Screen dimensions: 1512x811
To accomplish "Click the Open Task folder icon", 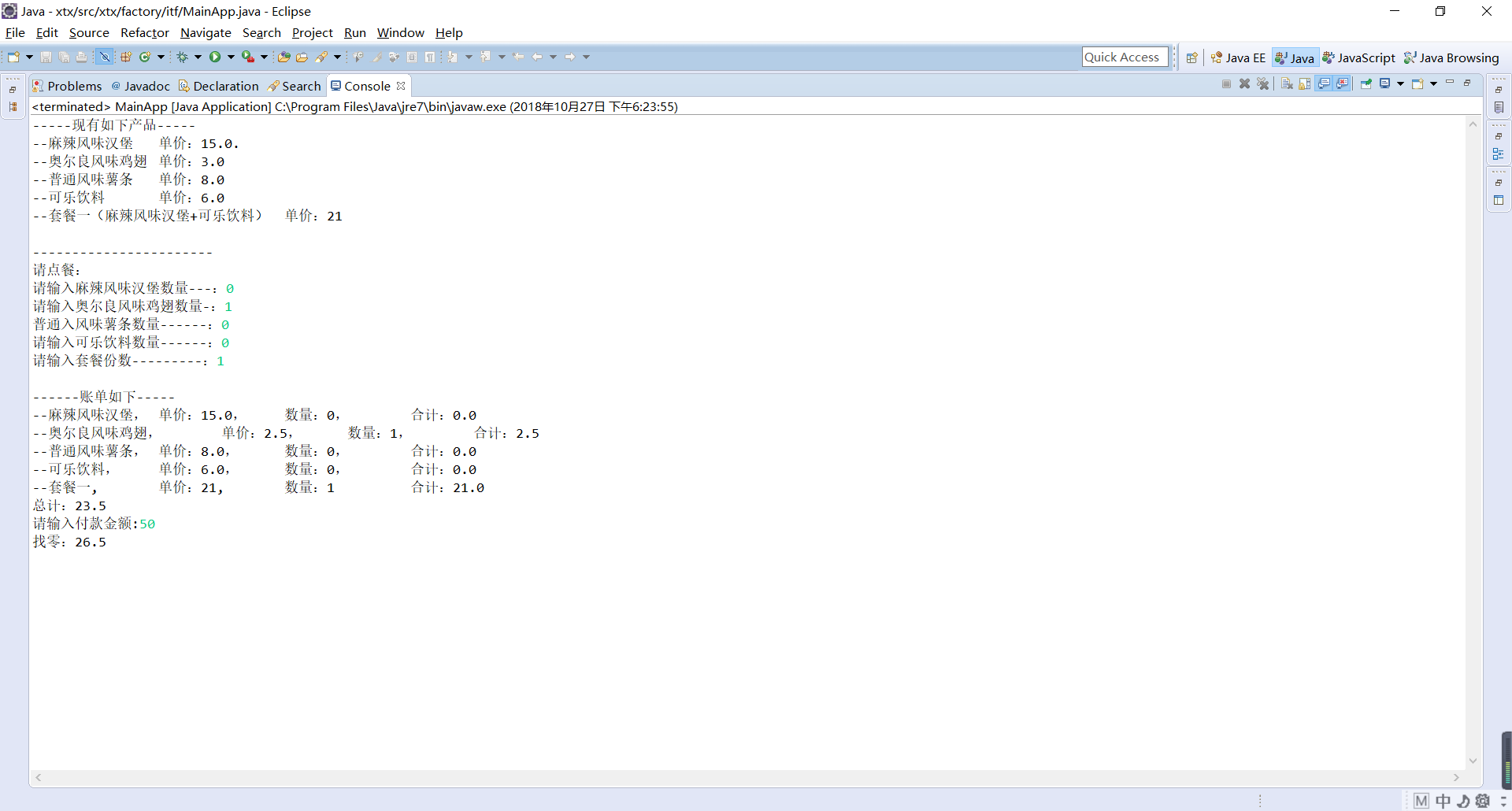I will [302, 57].
